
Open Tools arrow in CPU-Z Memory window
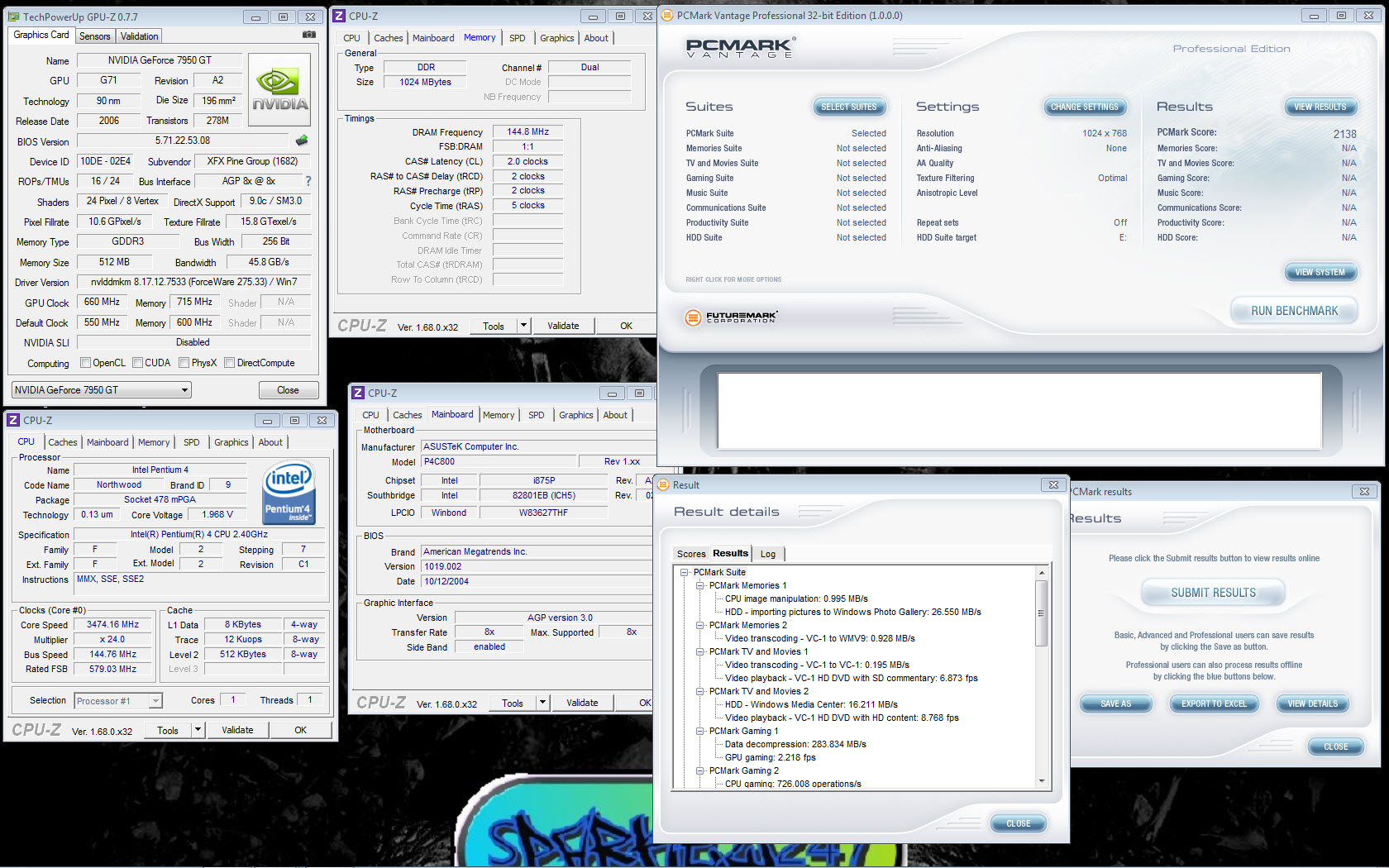tap(523, 326)
